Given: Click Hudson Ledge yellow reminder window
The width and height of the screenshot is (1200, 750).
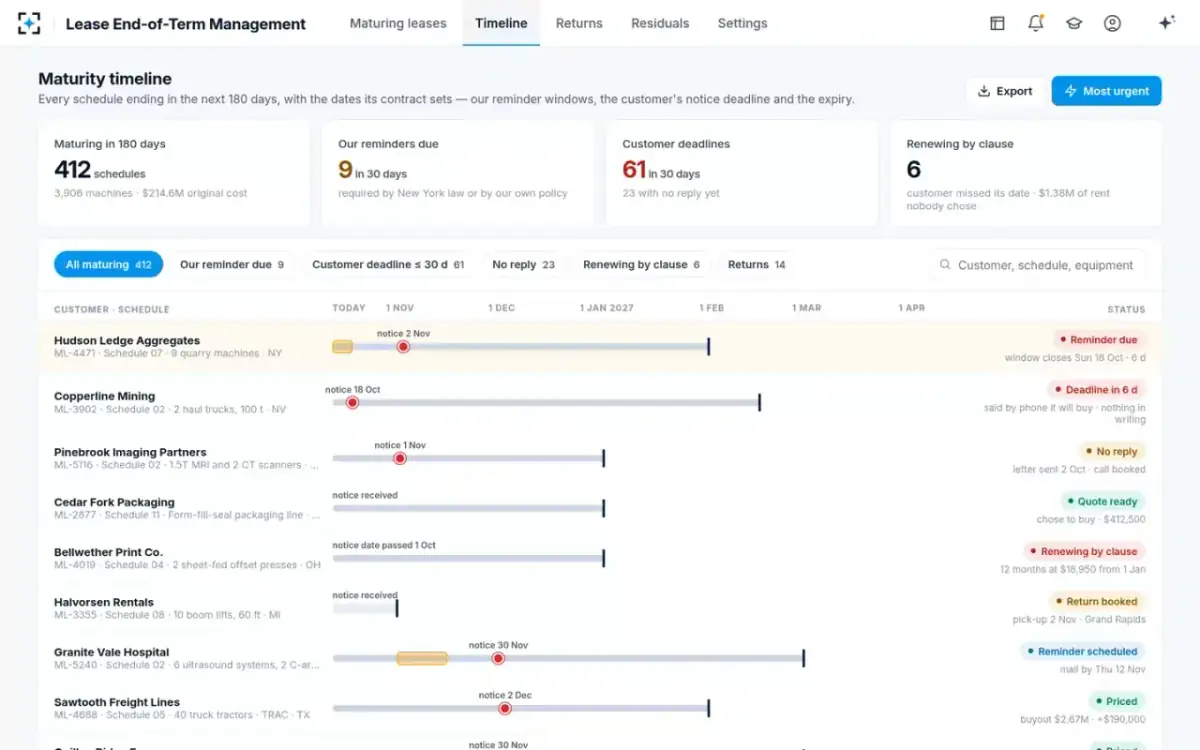Looking at the screenshot, I should [x=342, y=347].
